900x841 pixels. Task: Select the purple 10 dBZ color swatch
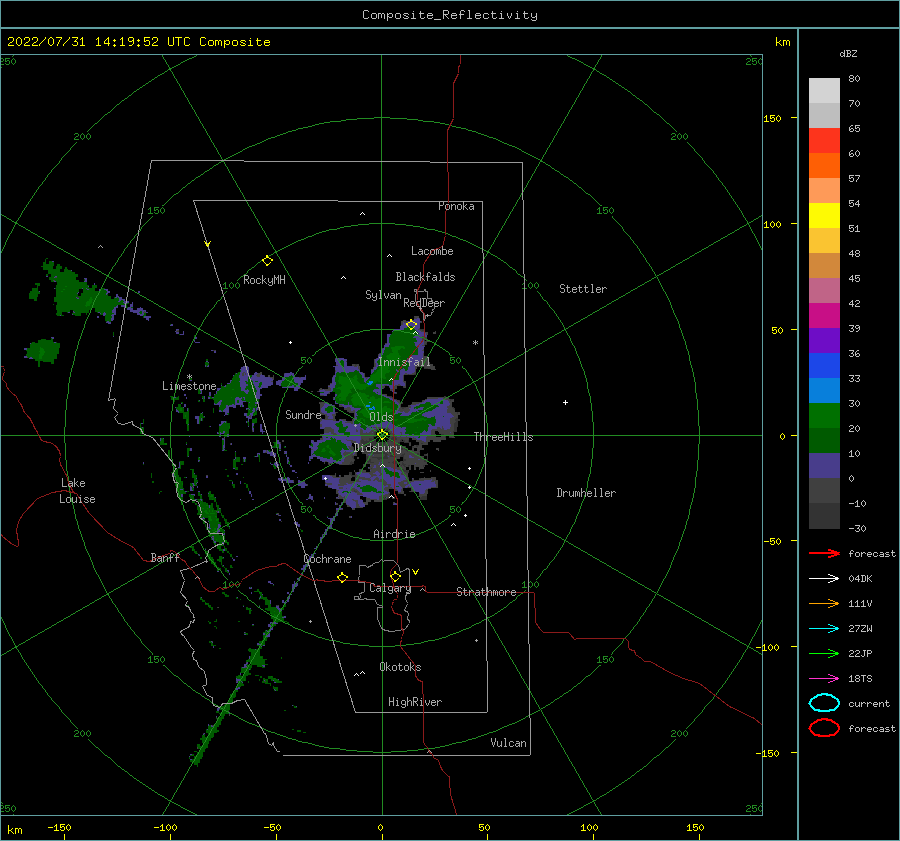coord(824,465)
